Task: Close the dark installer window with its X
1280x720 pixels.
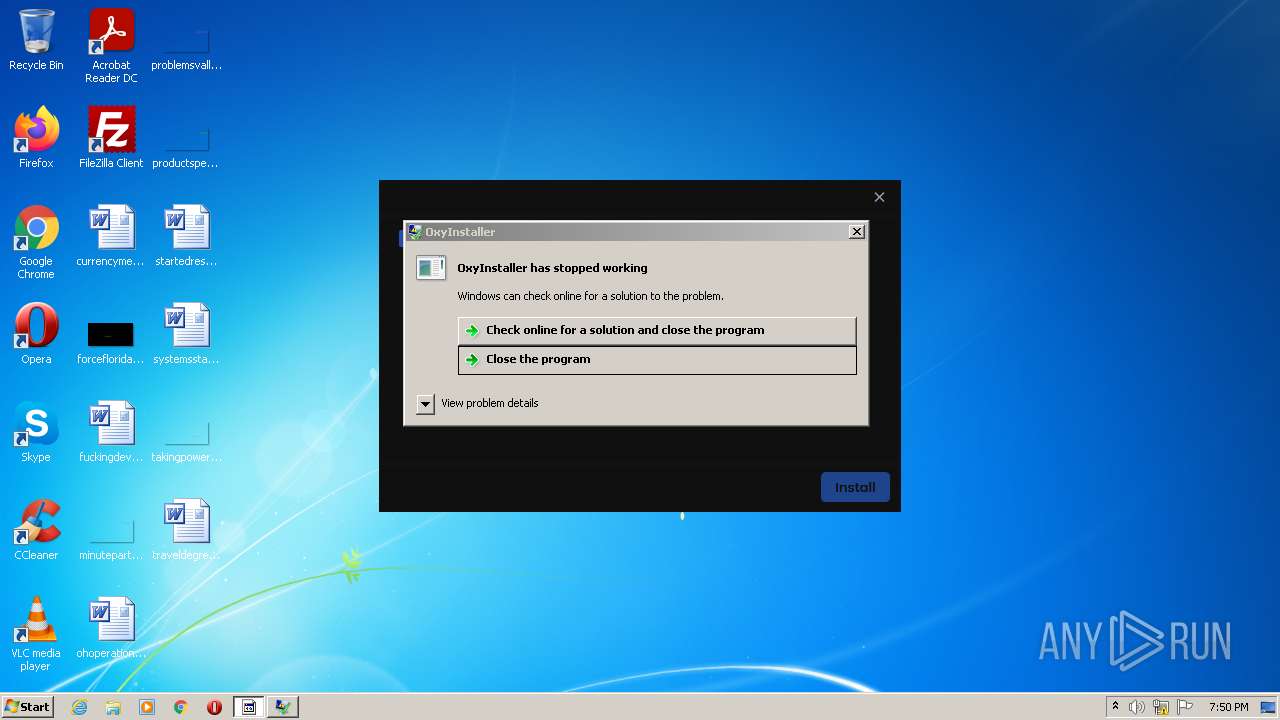Action: tap(879, 197)
